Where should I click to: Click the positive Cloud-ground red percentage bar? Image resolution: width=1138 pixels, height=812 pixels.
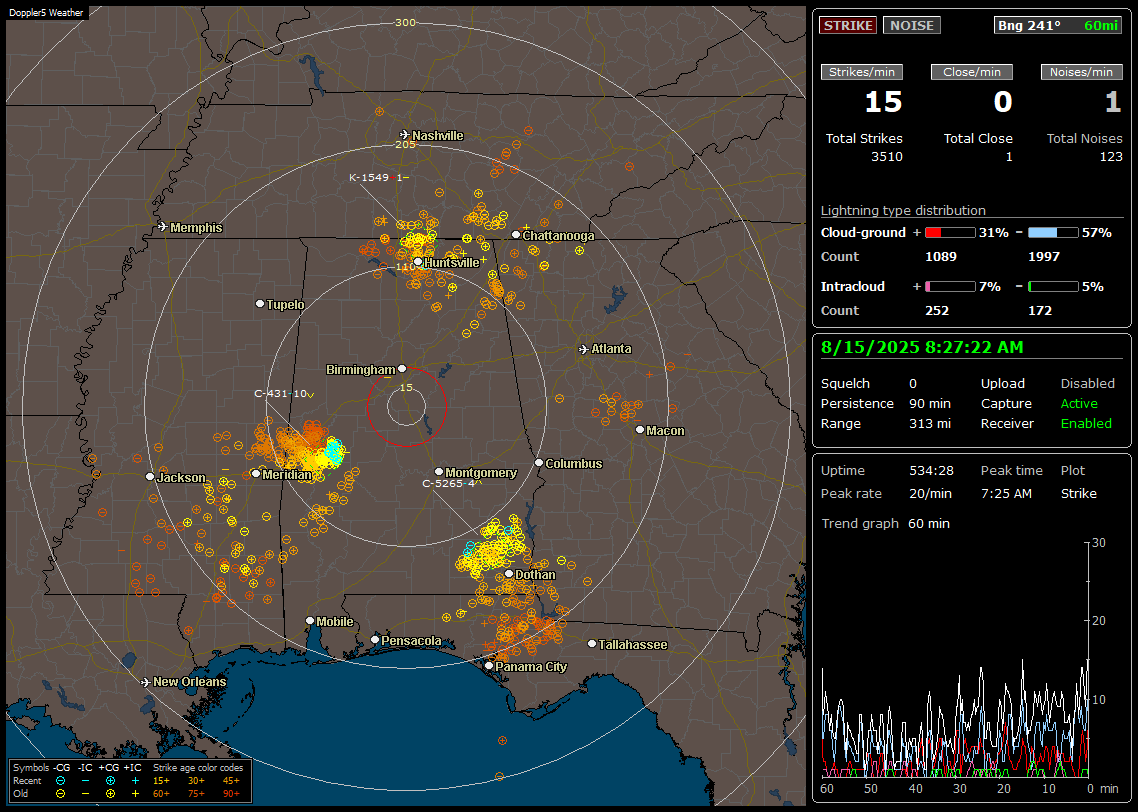click(x=950, y=233)
